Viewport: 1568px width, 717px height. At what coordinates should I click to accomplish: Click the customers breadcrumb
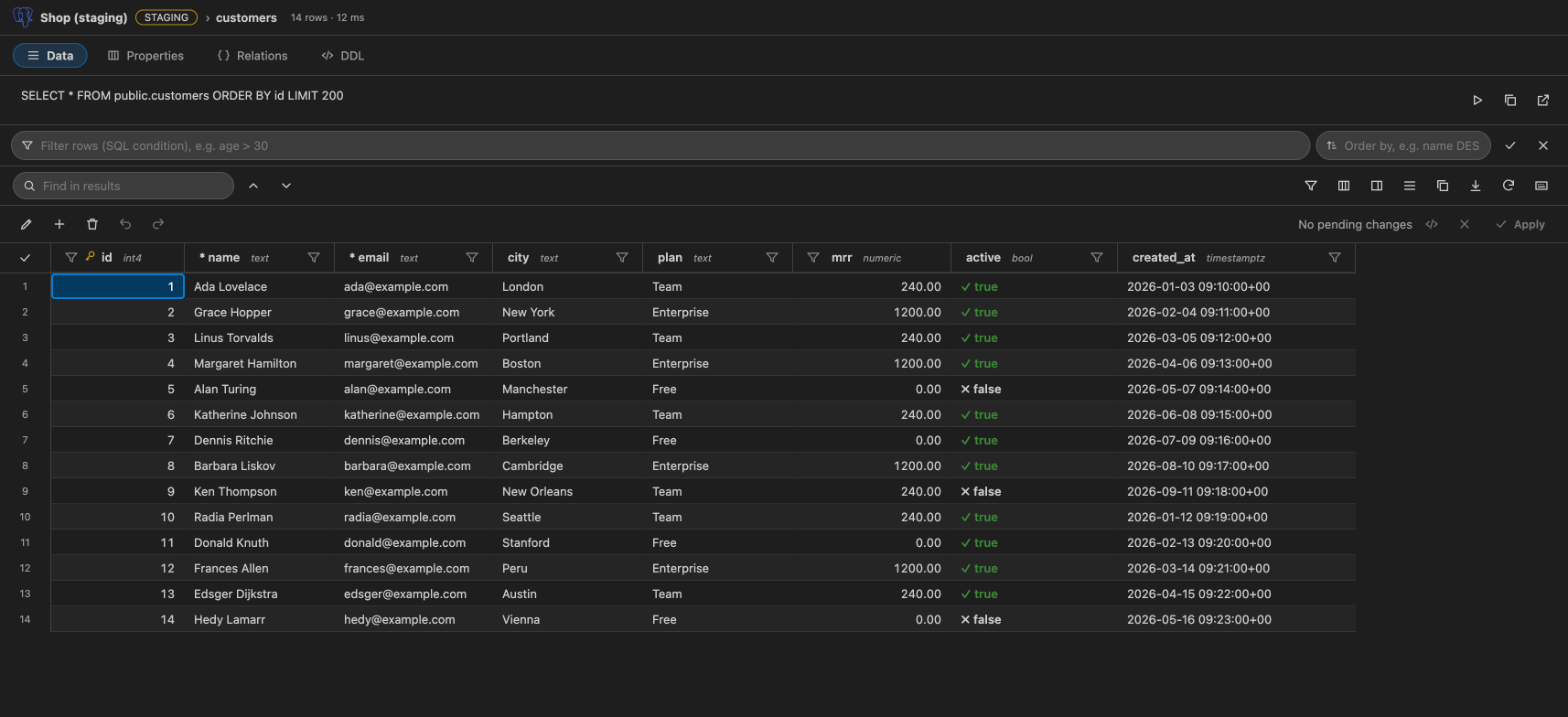[246, 18]
